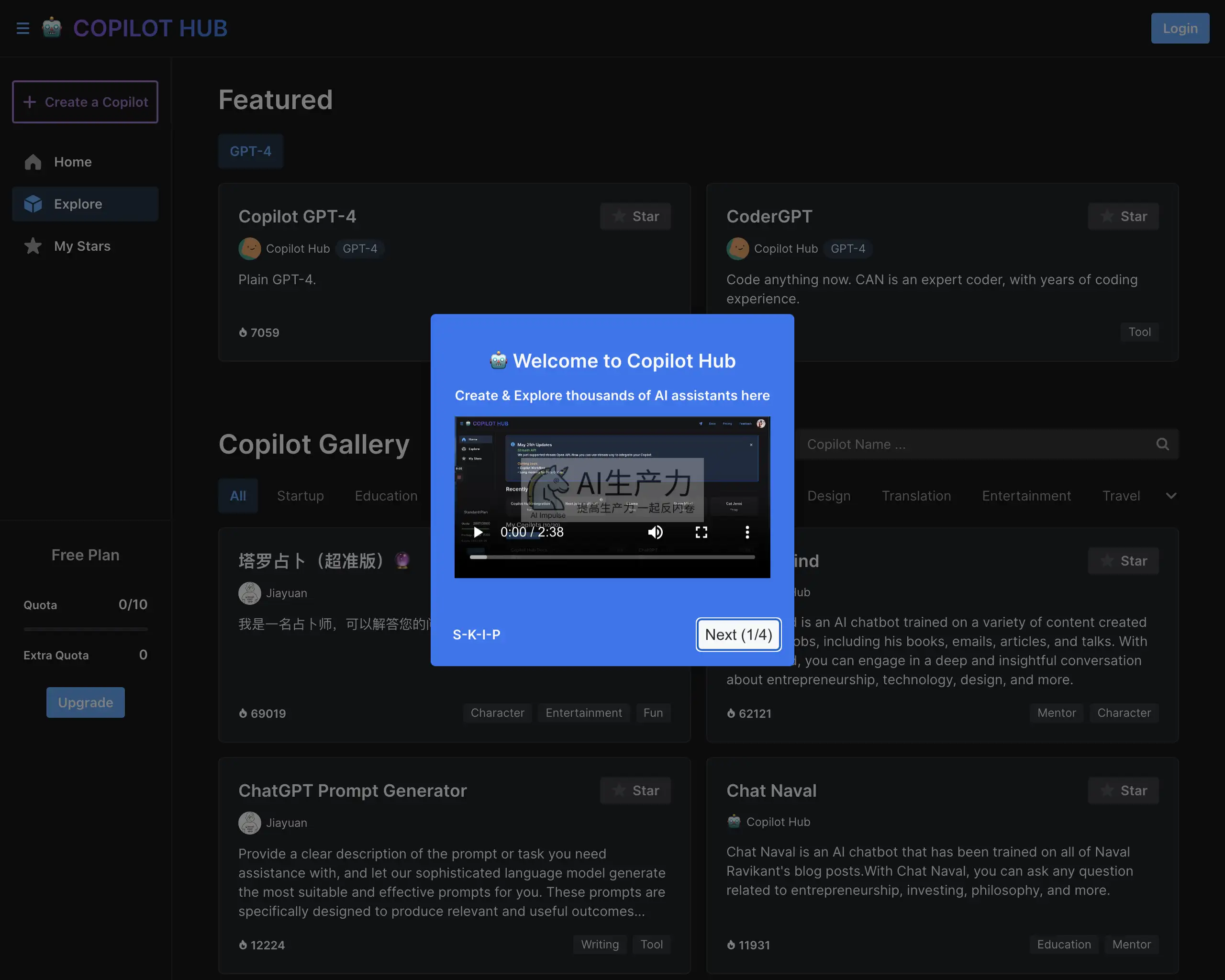Click flame icon next to 62121
Screen dimensions: 1225x980
[x=731, y=713]
